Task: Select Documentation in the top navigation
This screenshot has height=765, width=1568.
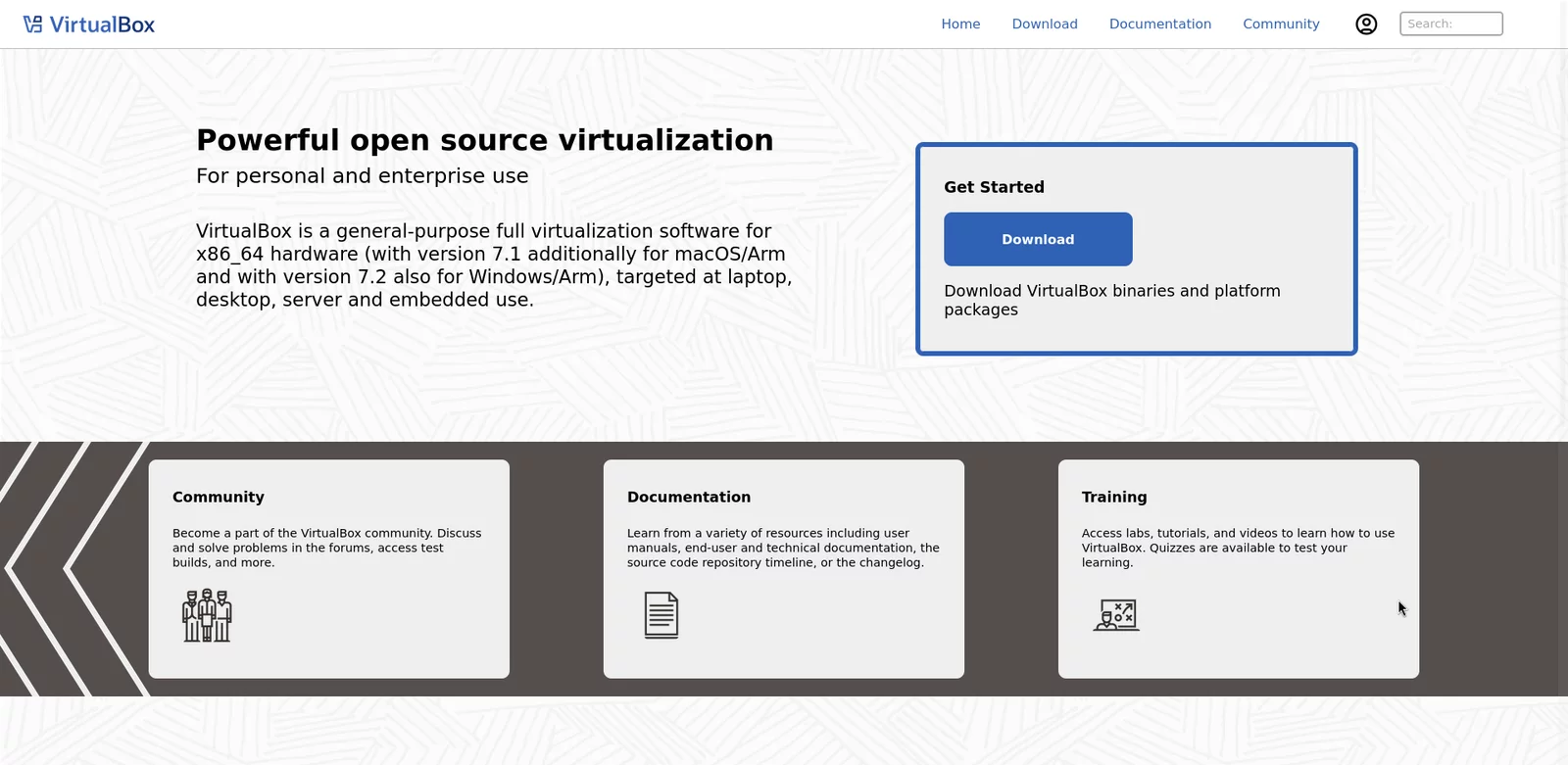Action: click(x=1160, y=24)
